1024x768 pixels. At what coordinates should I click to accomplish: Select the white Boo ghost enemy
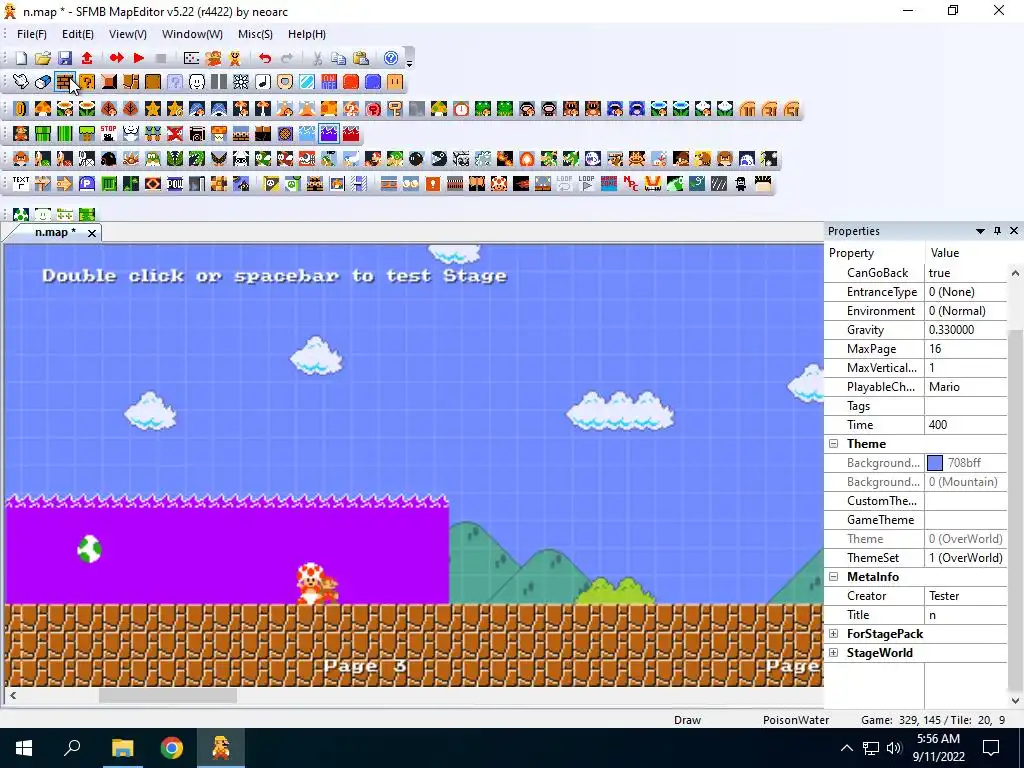pyautogui.click(x=592, y=159)
